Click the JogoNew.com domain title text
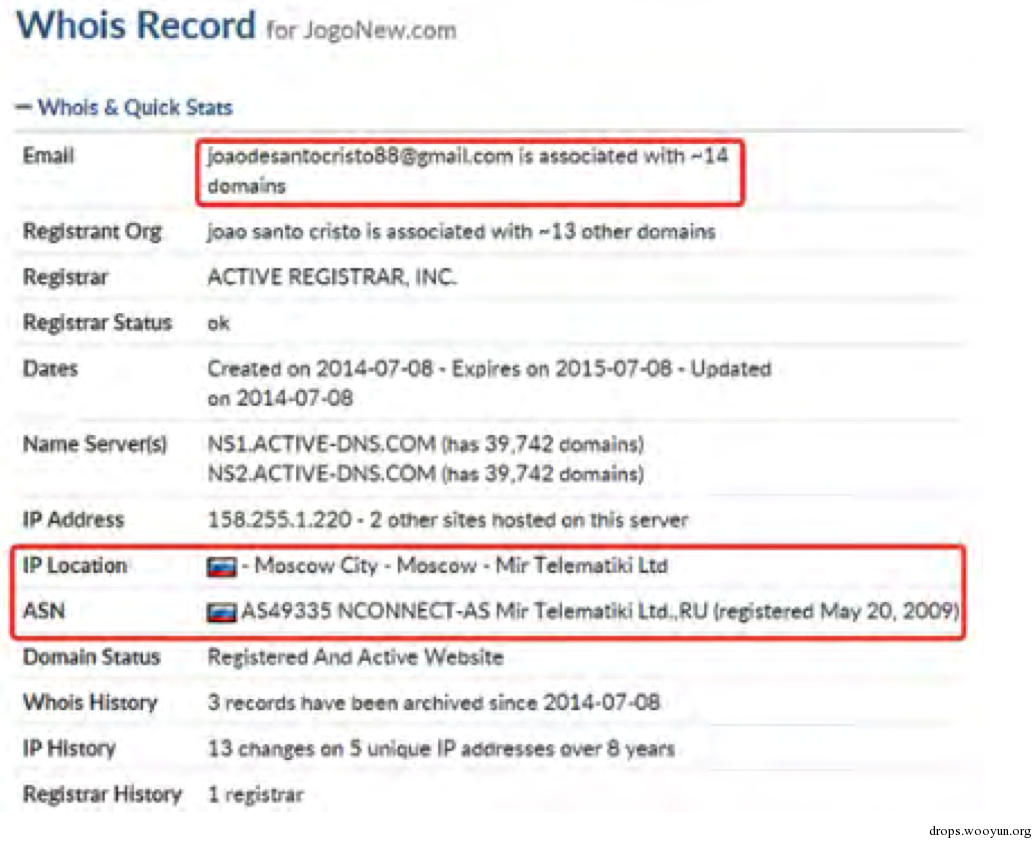 click(x=379, y=30)
